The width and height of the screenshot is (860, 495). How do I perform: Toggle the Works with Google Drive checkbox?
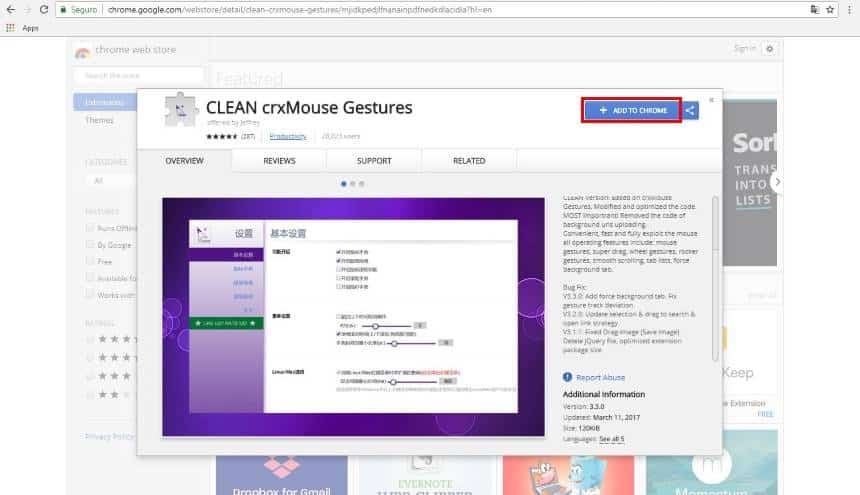[x=90, y=295]
